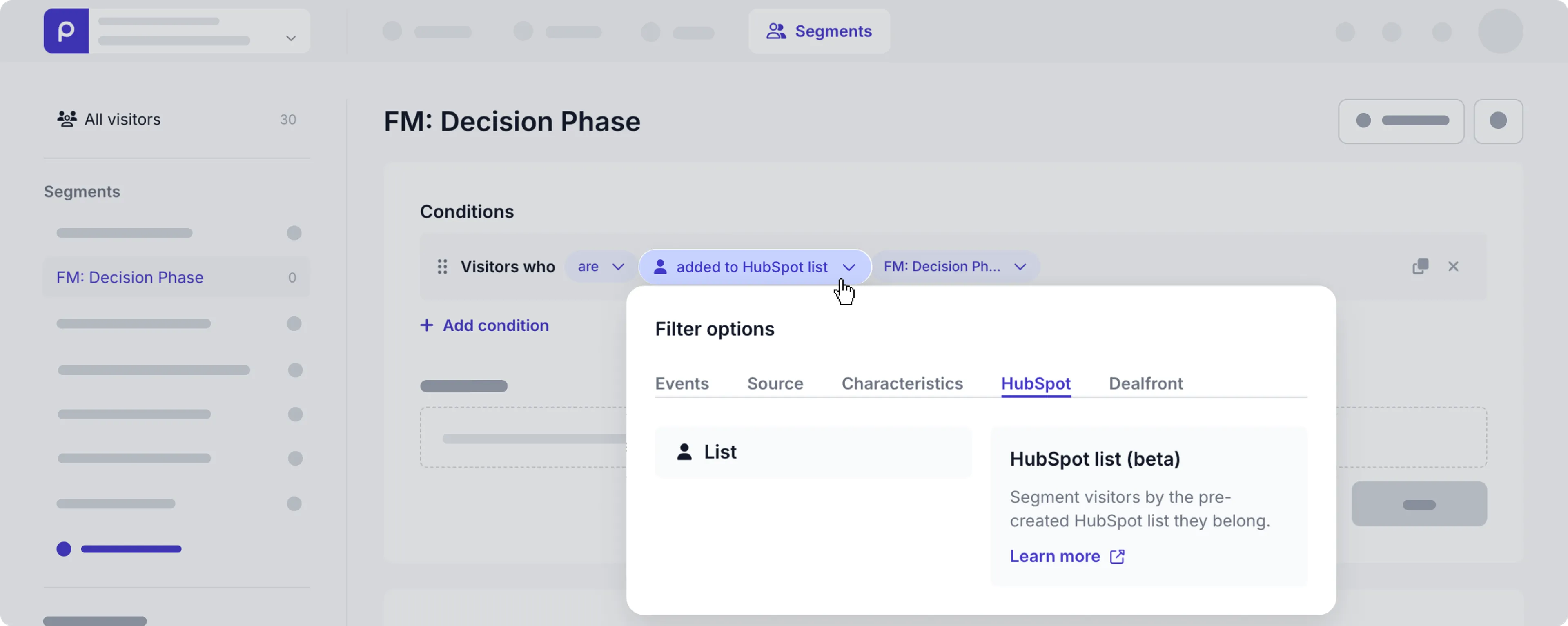Image resolution: width=1568 pixels, height=626 pixels.
Task: Remove the condition with the X icon
Action: pyautogui.click(x=1454, y=266)
